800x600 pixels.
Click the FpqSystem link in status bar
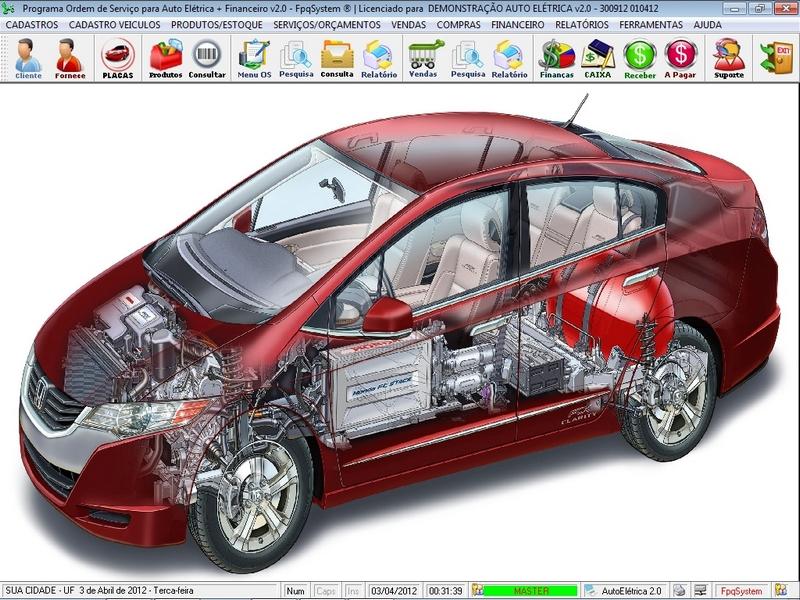741,591
